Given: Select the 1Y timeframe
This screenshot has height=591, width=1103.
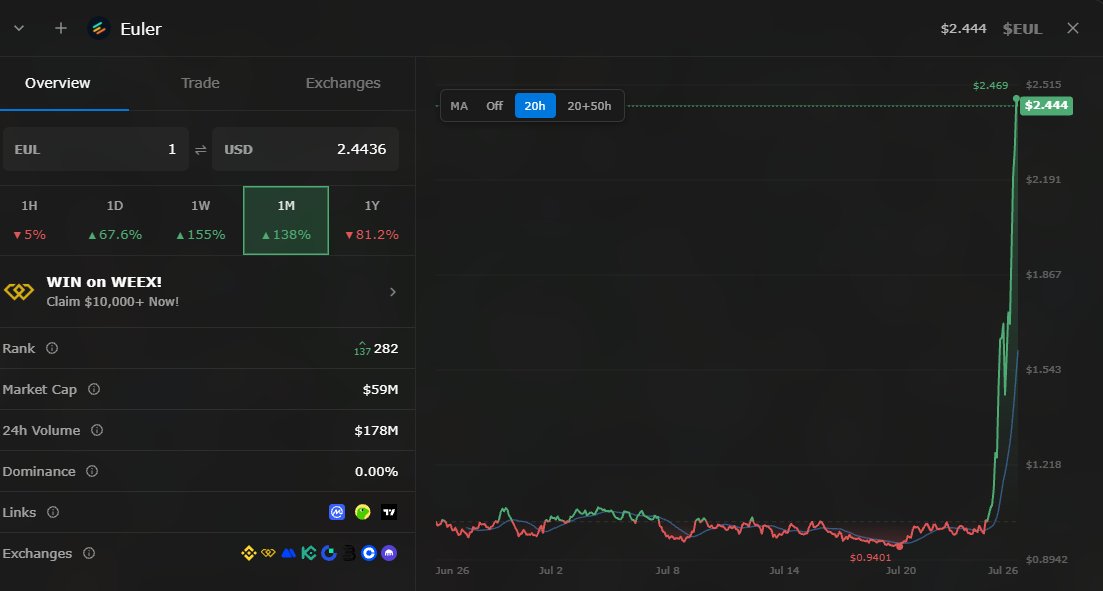Looking at the screenshot, I should tap(372, 220).
